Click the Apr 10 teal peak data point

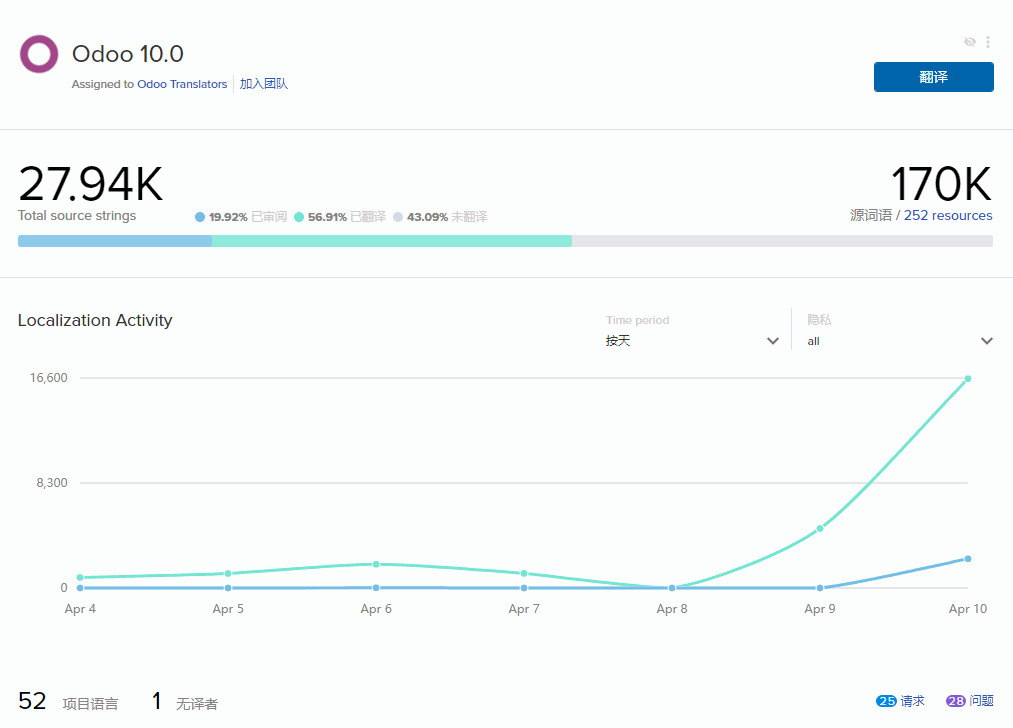coord(968,379)
